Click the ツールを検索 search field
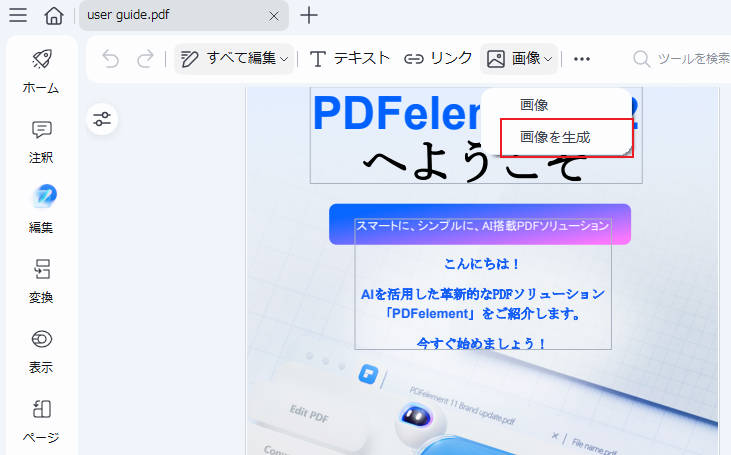The width and height of the screenshot is (731, 455). [682, 59]
